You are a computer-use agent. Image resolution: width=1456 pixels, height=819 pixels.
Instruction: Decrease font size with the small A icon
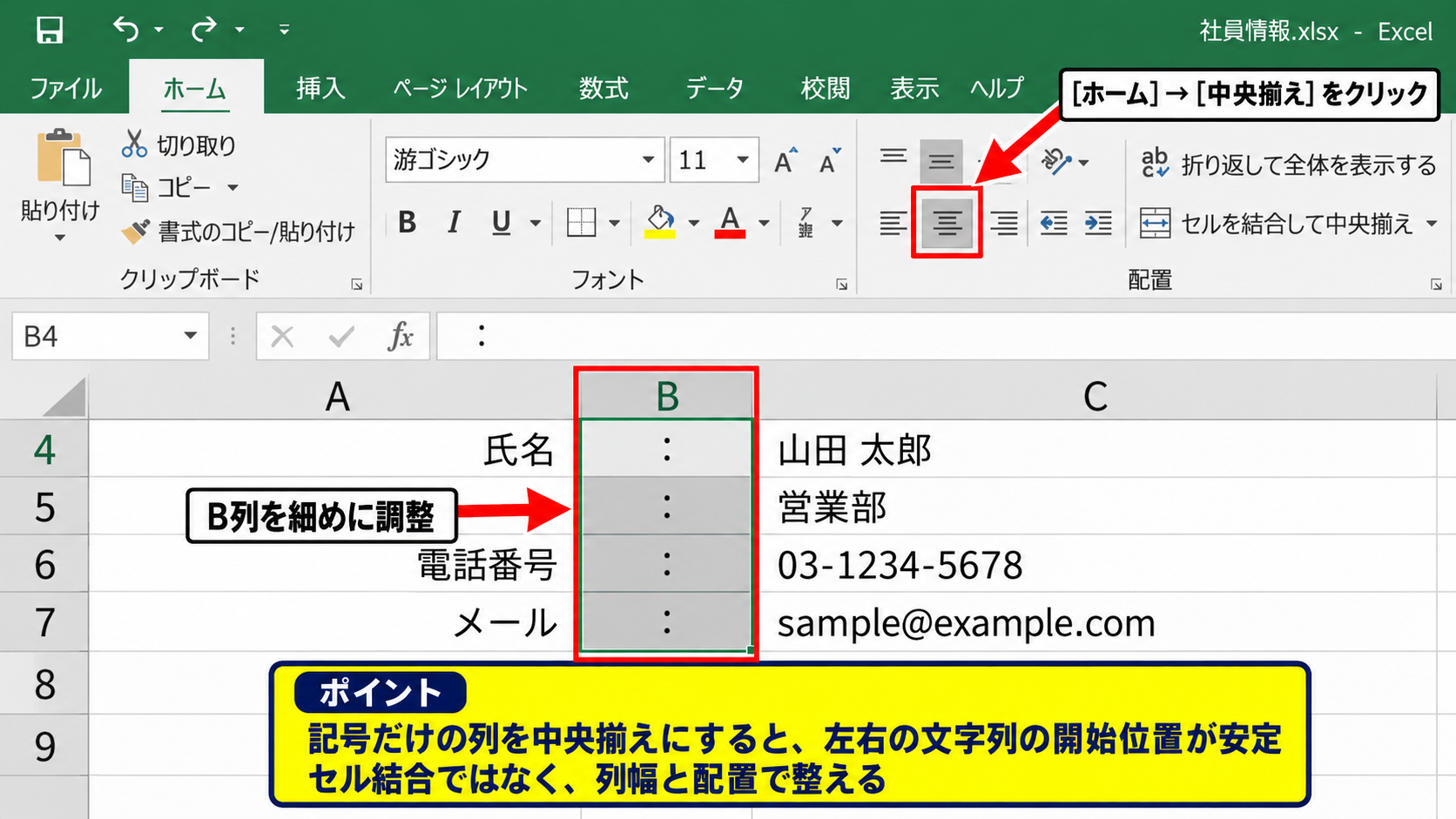click(x=830, y=160)
